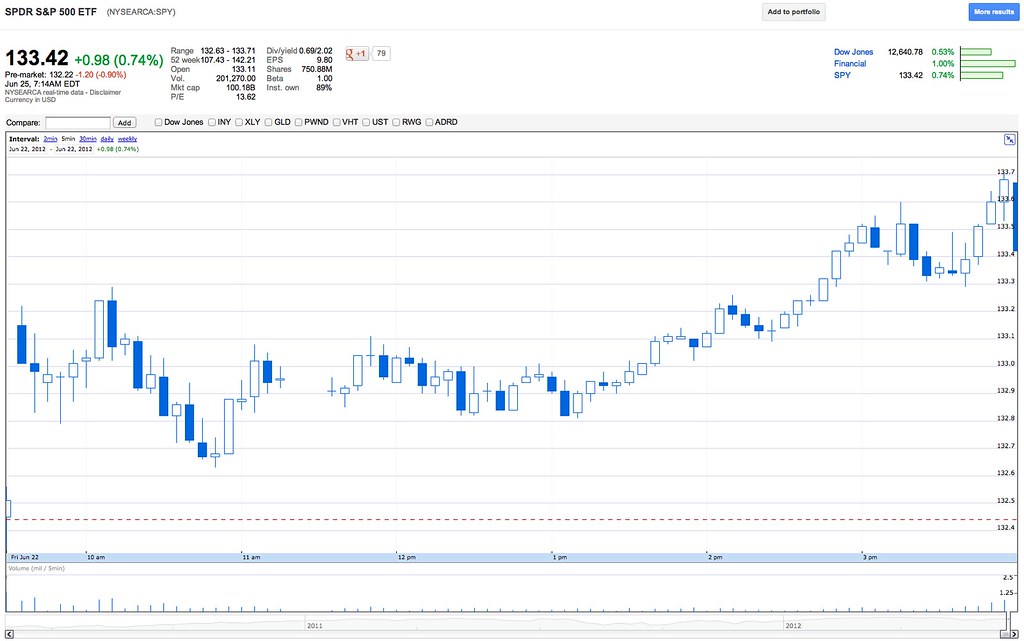The height and width of the screenshot is (641, 1024).
Task: Click the Volume (mil / 5min) label
Action: point(37,569)
